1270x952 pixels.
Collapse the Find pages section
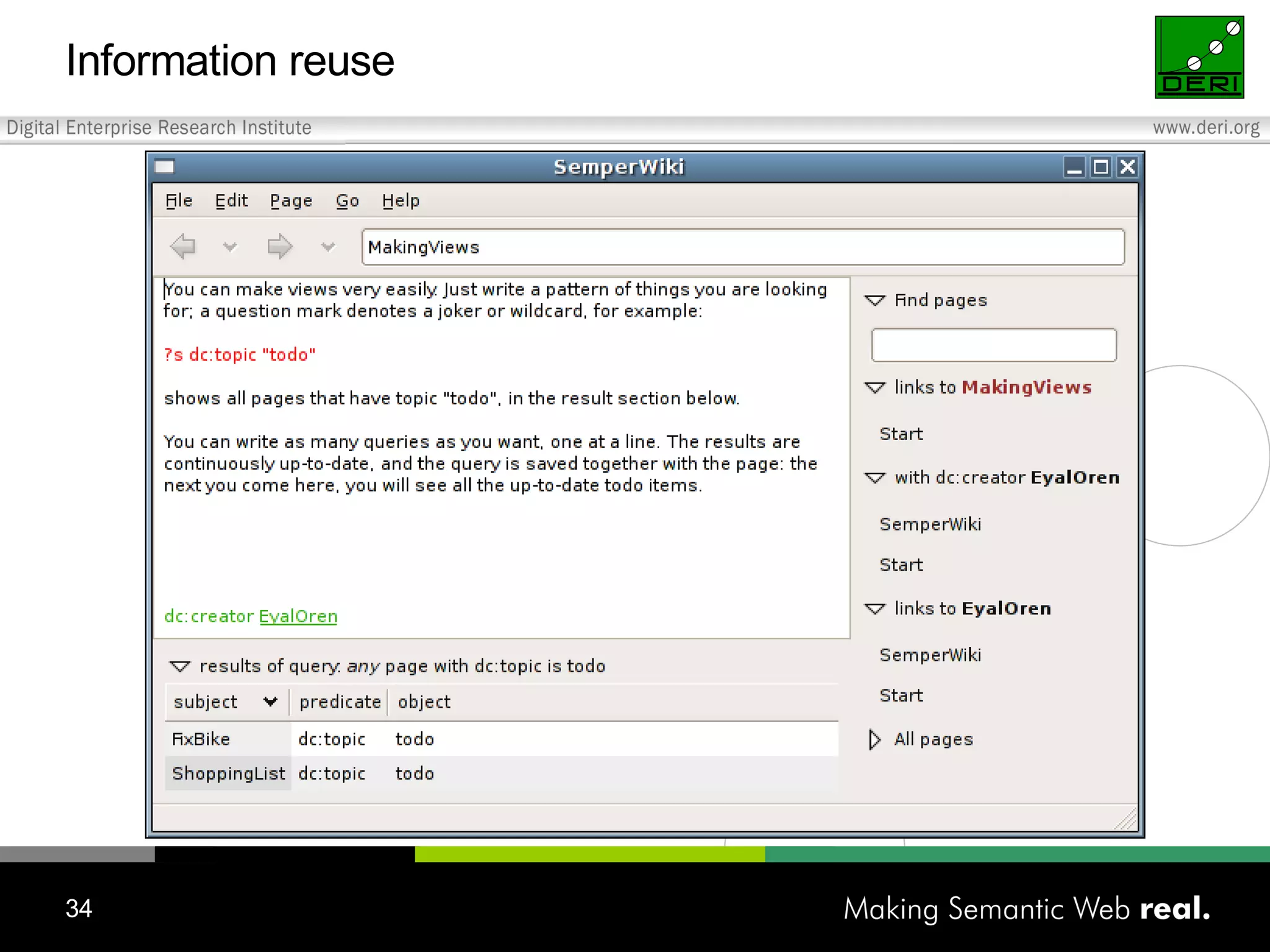point(875,301)
